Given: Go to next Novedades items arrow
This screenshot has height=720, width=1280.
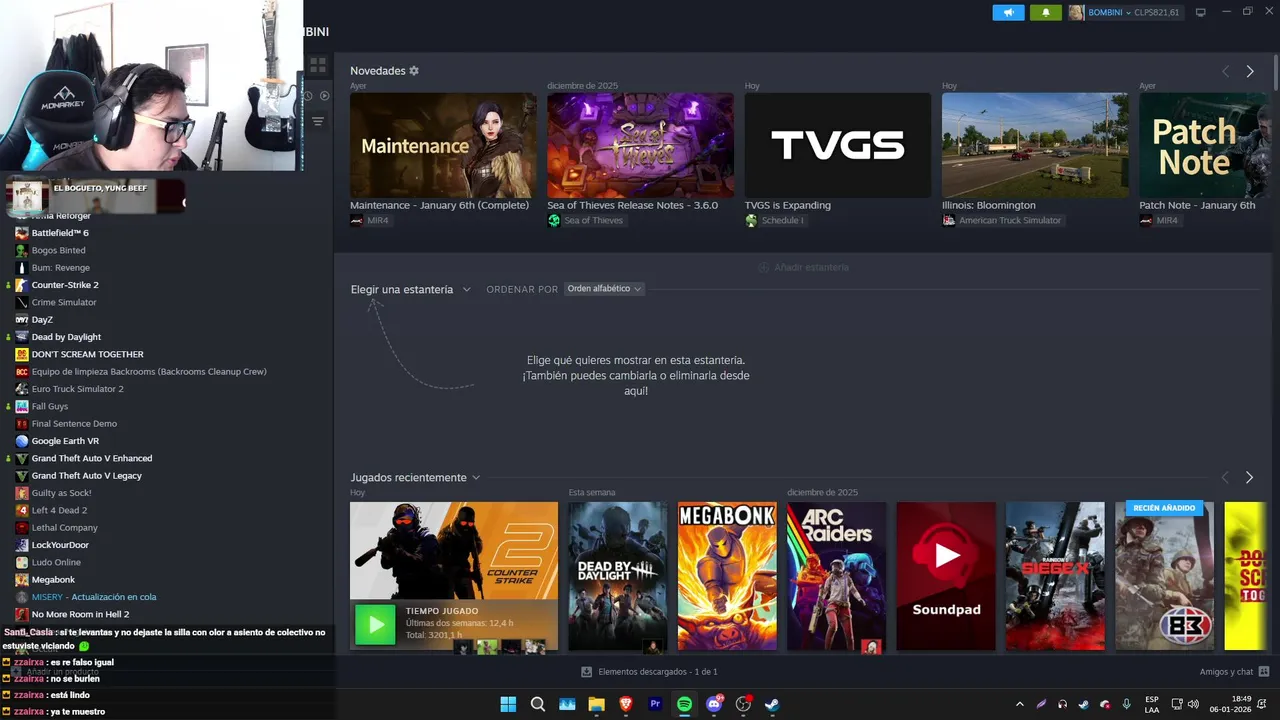Looking at the screenshot, I should coord(1249,71).
